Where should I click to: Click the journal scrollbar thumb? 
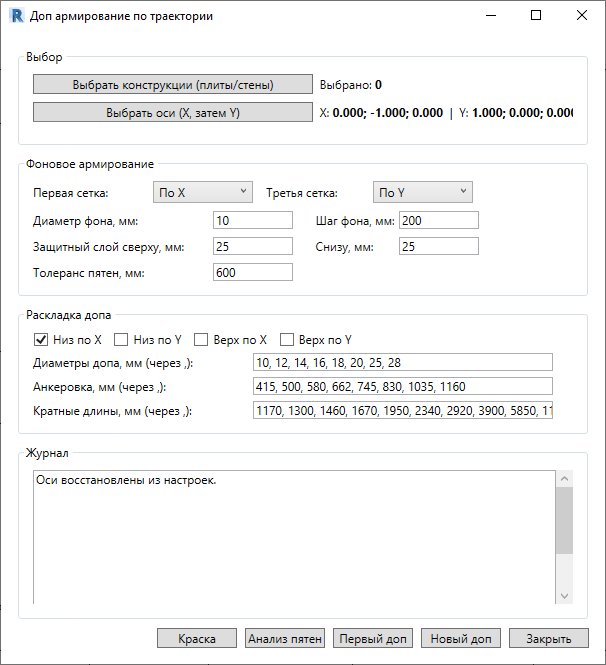564,520
